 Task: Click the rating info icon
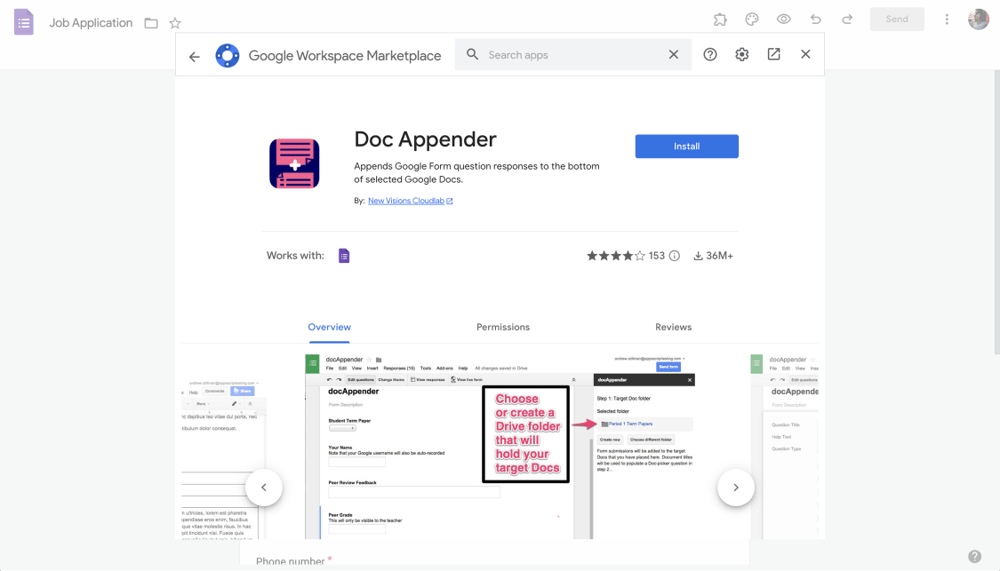674,256
